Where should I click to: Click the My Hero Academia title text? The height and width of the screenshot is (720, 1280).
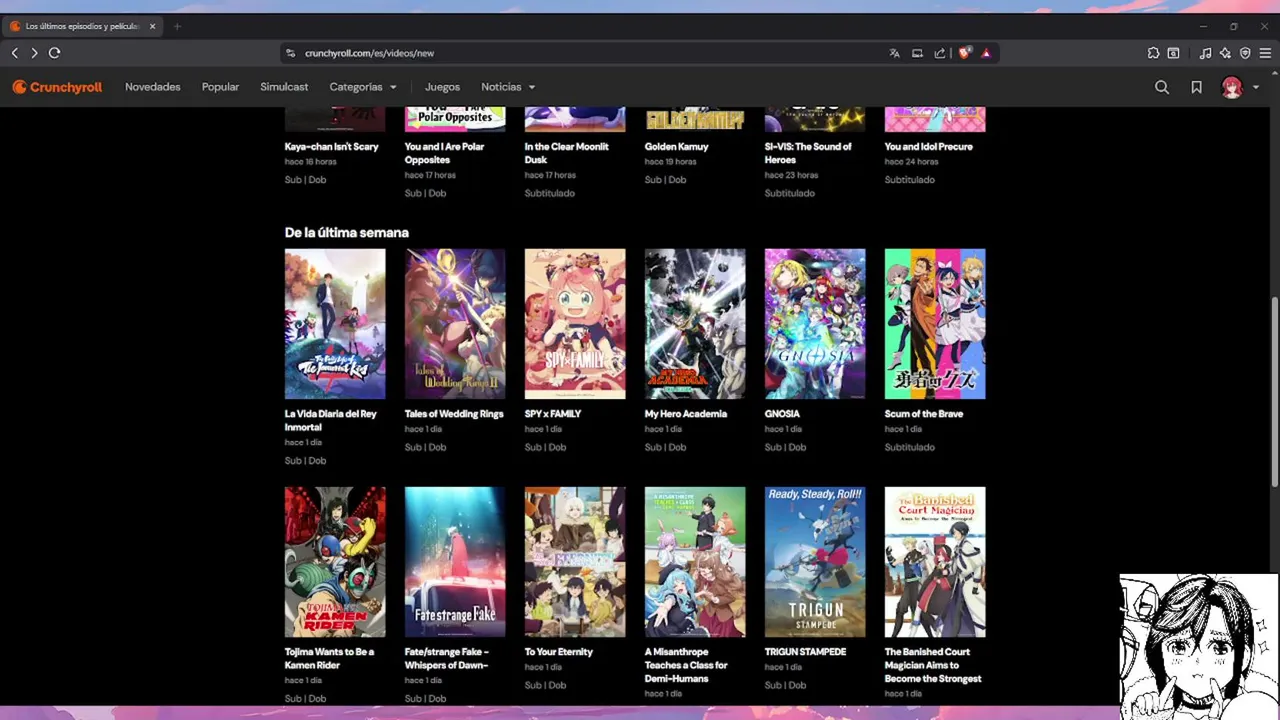tap(686, 414)
